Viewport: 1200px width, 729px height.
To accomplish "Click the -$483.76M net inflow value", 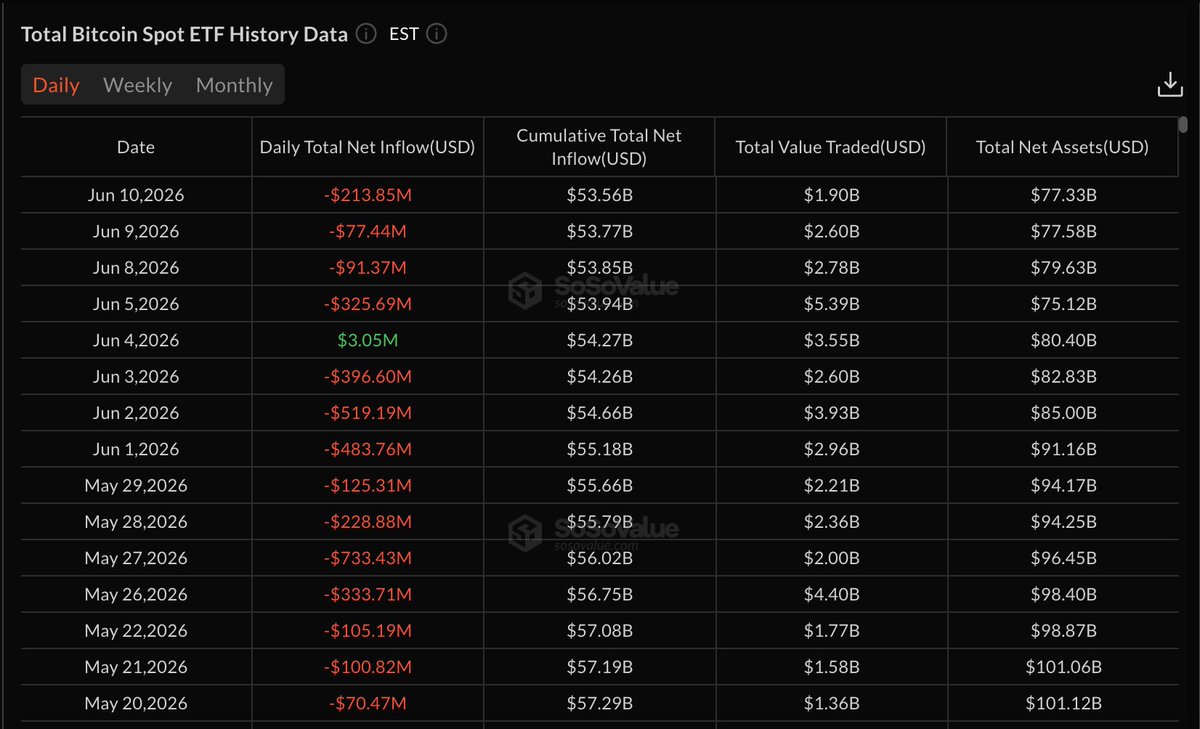I will pos(367,449).
